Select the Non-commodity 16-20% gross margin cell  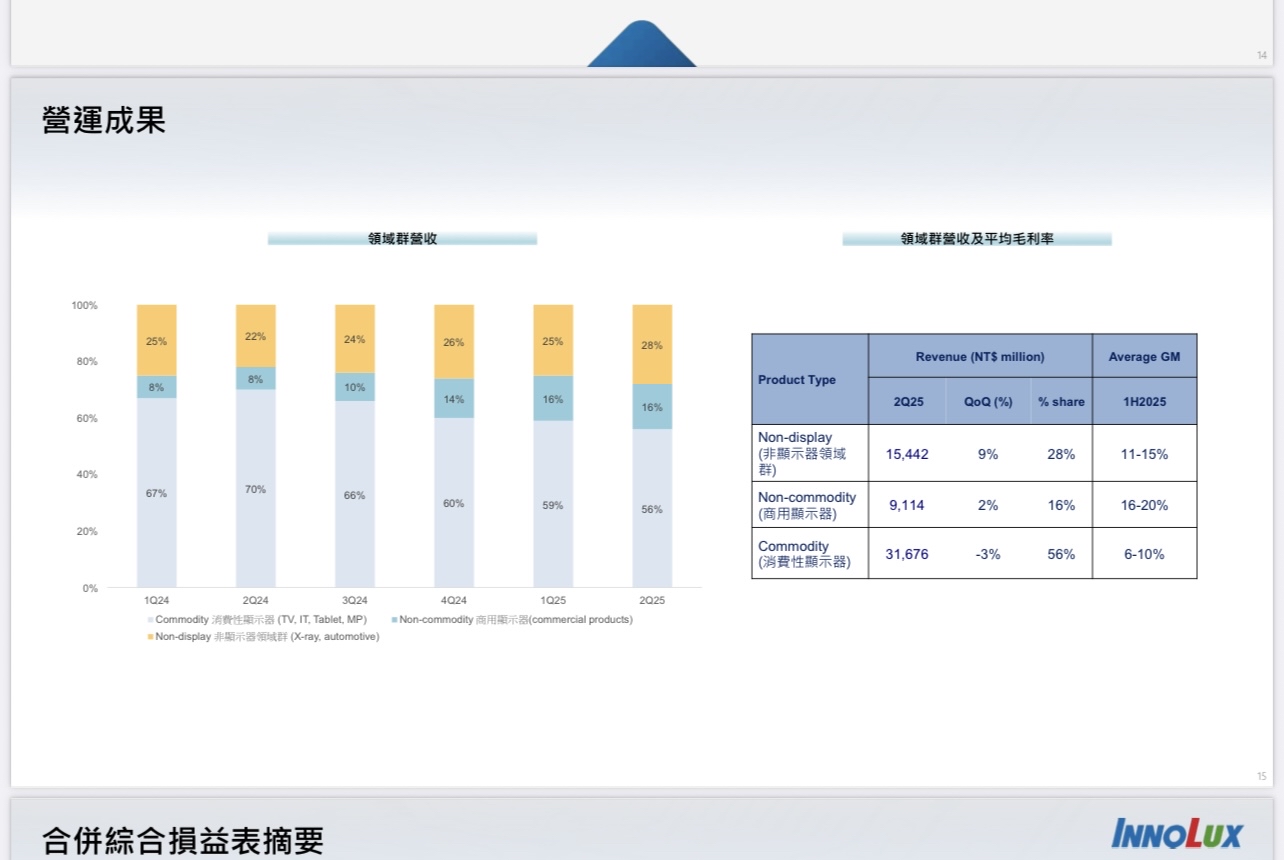[1144, 505]
